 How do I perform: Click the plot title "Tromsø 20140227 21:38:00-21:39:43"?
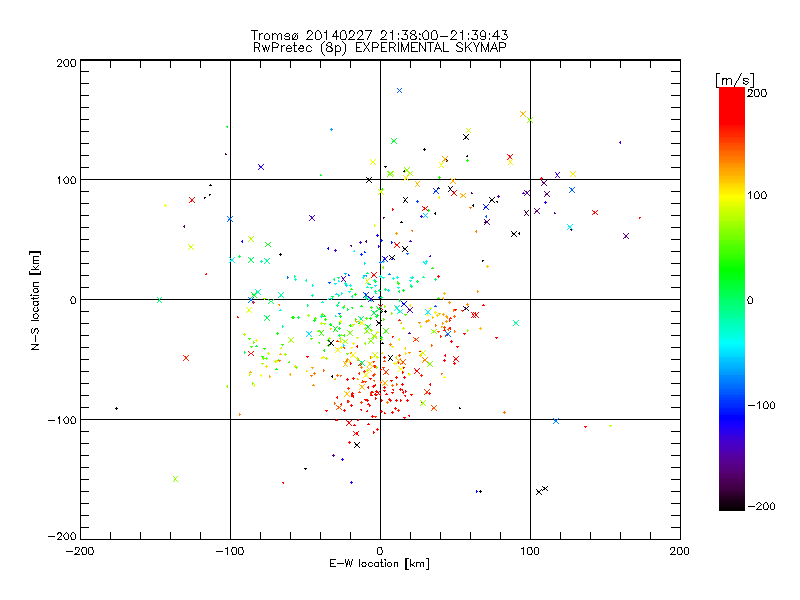pos(379,35)
